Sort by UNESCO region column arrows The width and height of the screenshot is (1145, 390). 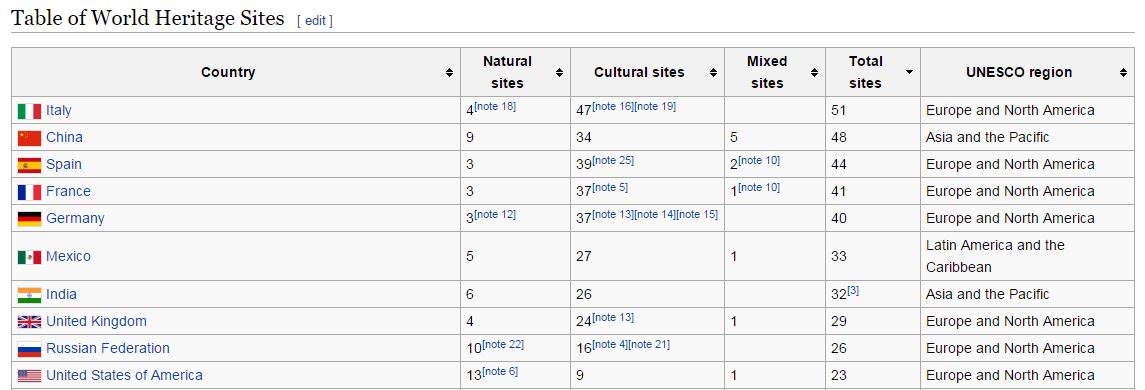coord(1123,72)
